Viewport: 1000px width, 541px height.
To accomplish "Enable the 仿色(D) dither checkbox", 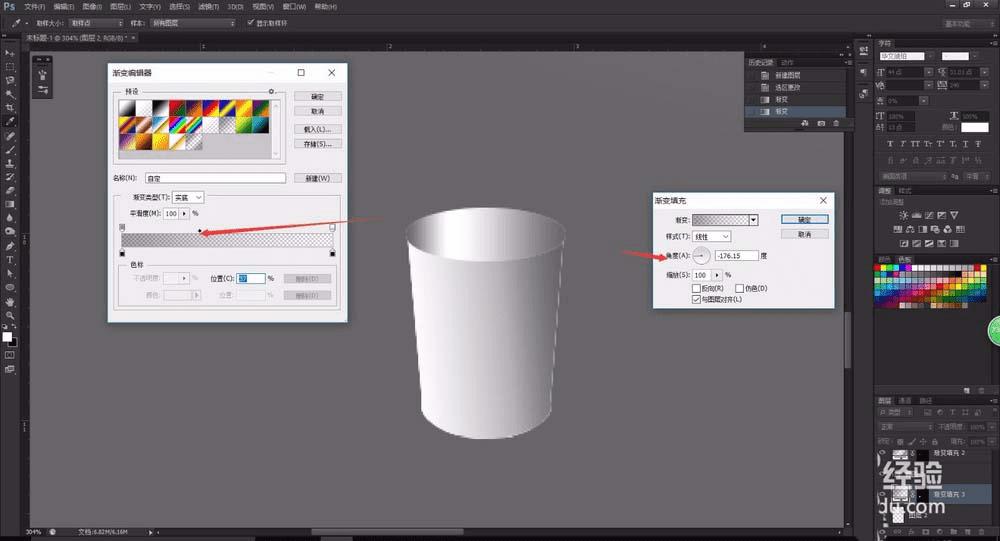I will coord(740,288).
